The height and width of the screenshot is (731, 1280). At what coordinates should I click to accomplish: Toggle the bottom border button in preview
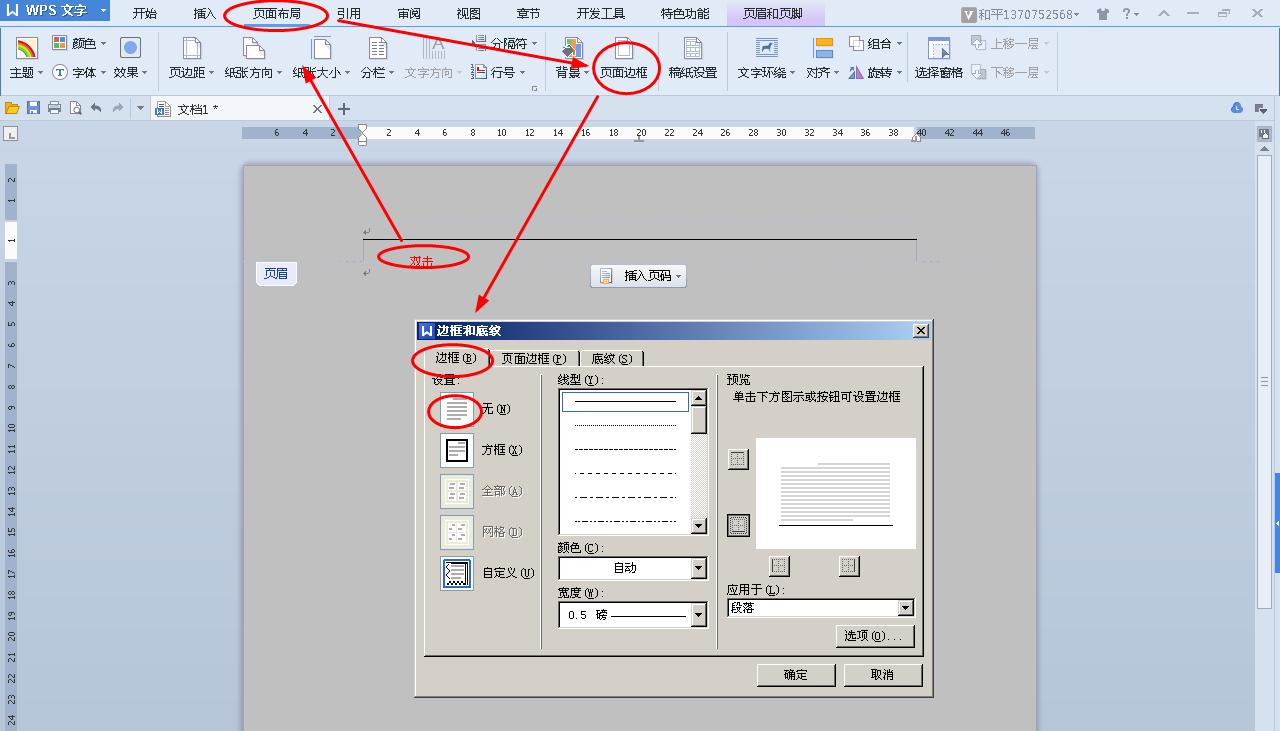tap(738, 525)
